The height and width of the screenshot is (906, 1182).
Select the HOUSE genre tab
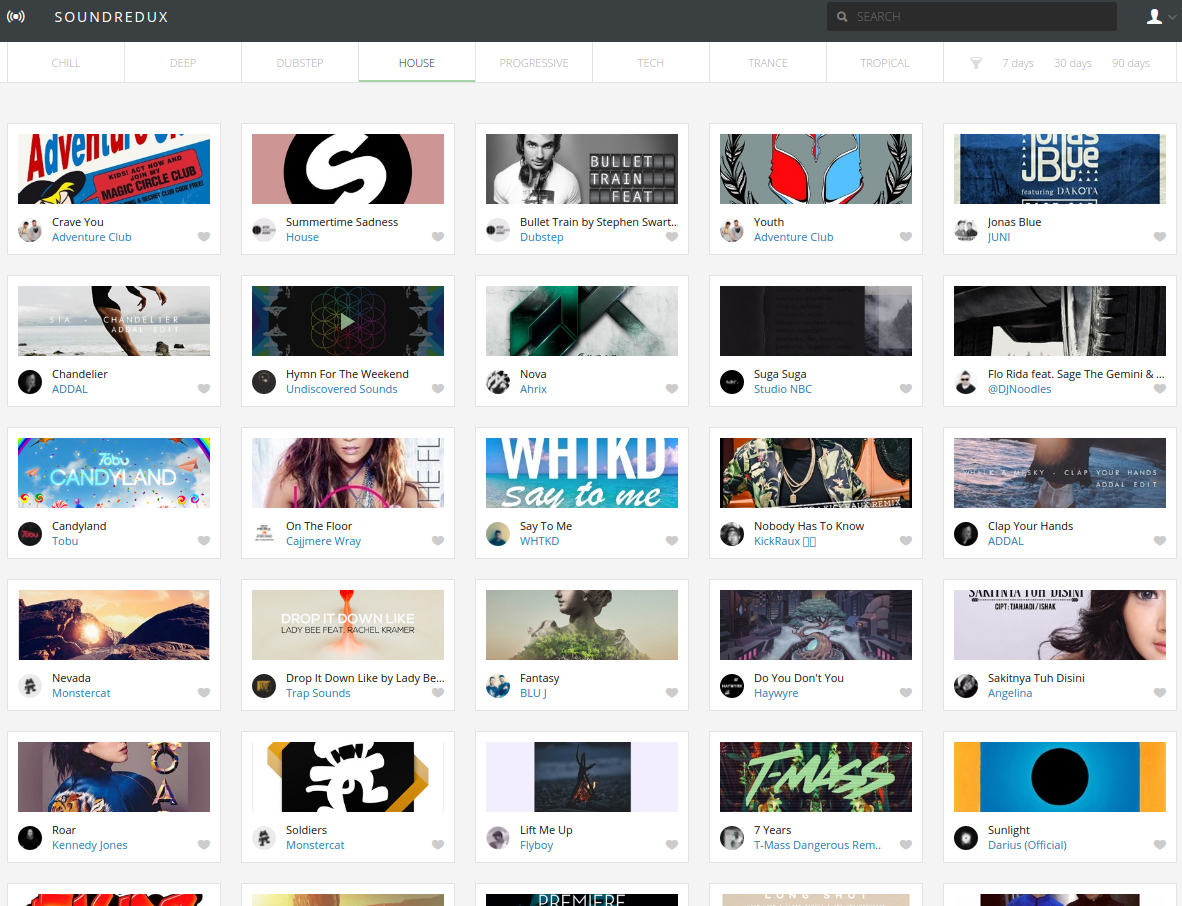click(x=417, y=63)
